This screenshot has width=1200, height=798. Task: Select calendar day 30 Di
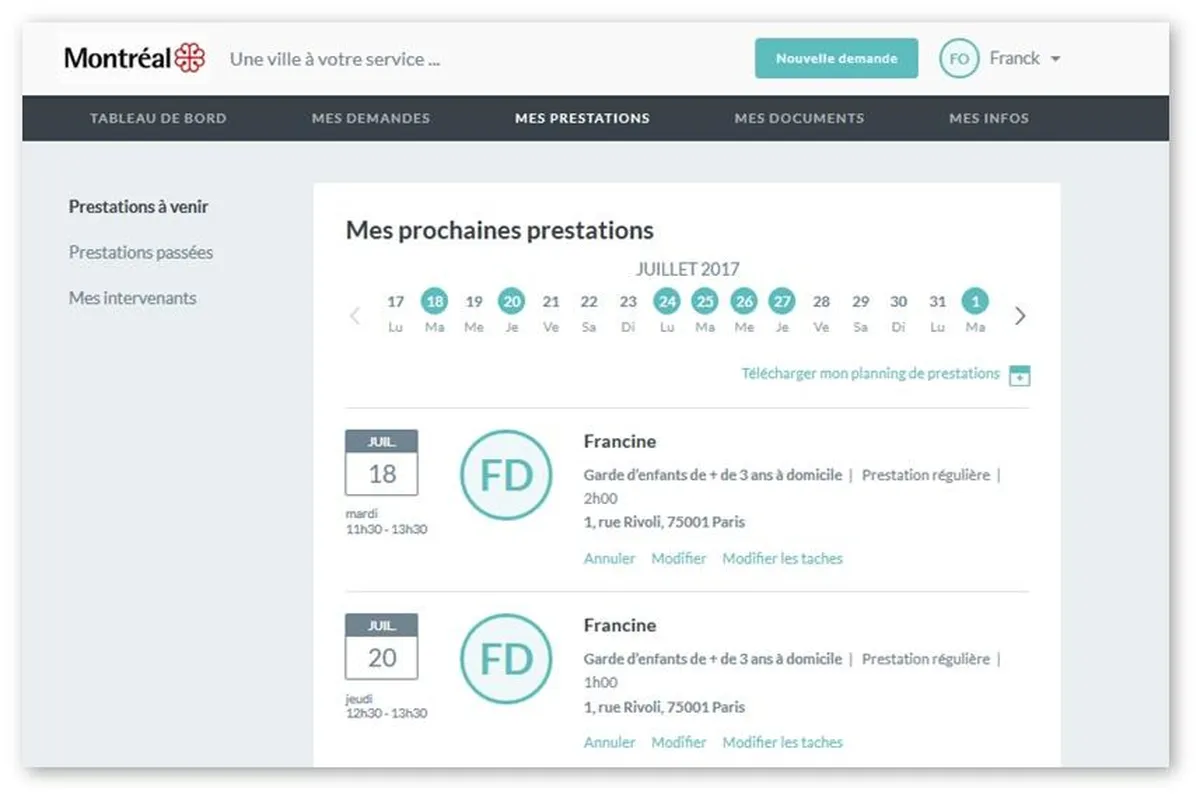[899, 312]
